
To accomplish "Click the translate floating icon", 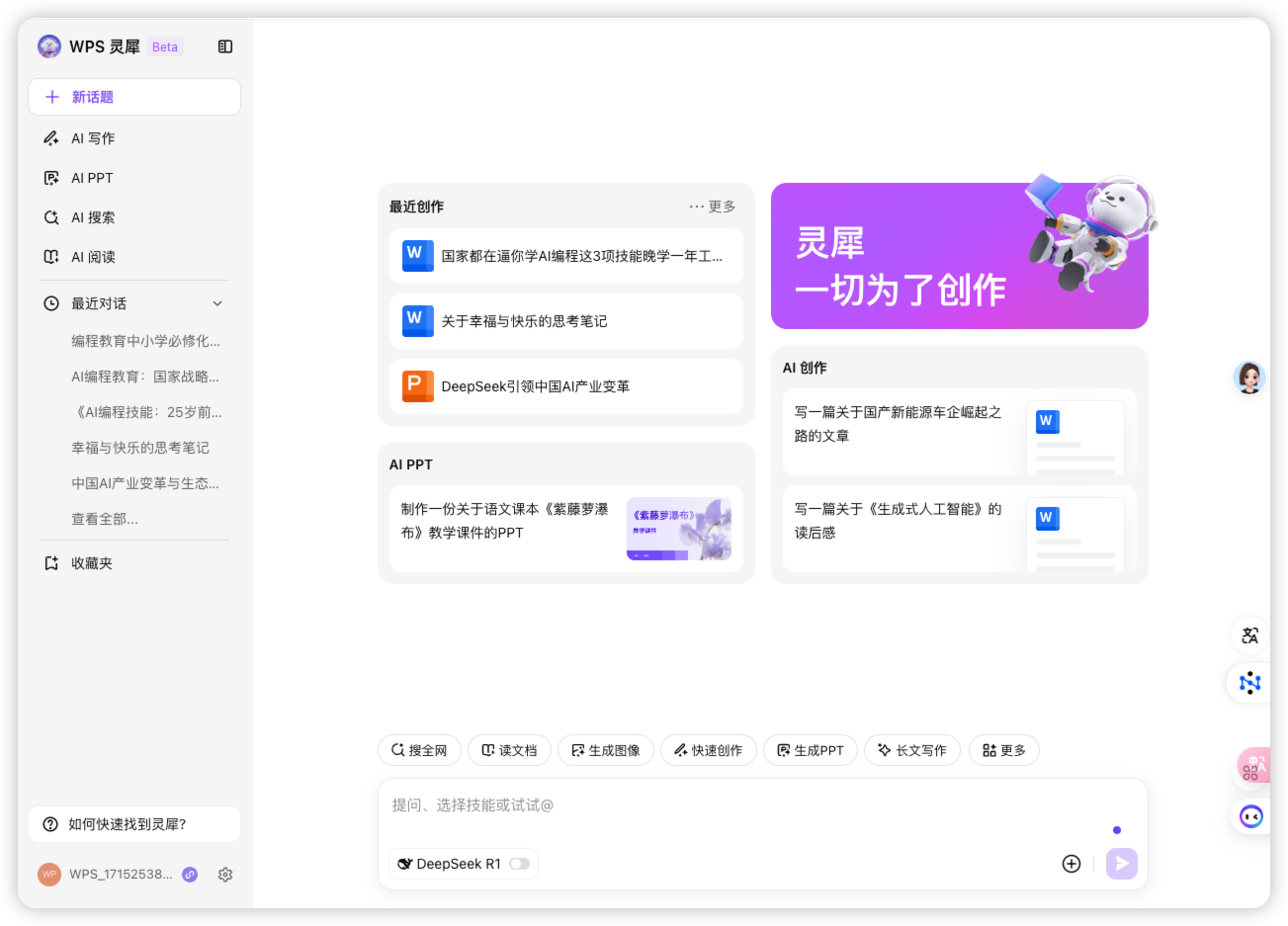I will point(1249,635).
